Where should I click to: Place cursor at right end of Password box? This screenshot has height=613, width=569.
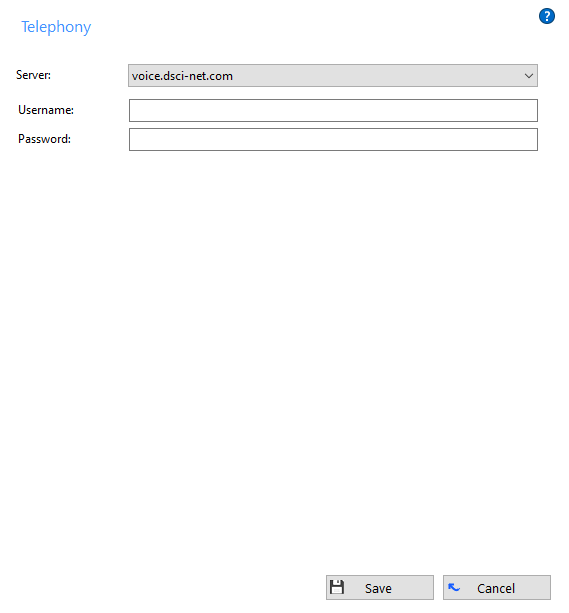point(532,140)
